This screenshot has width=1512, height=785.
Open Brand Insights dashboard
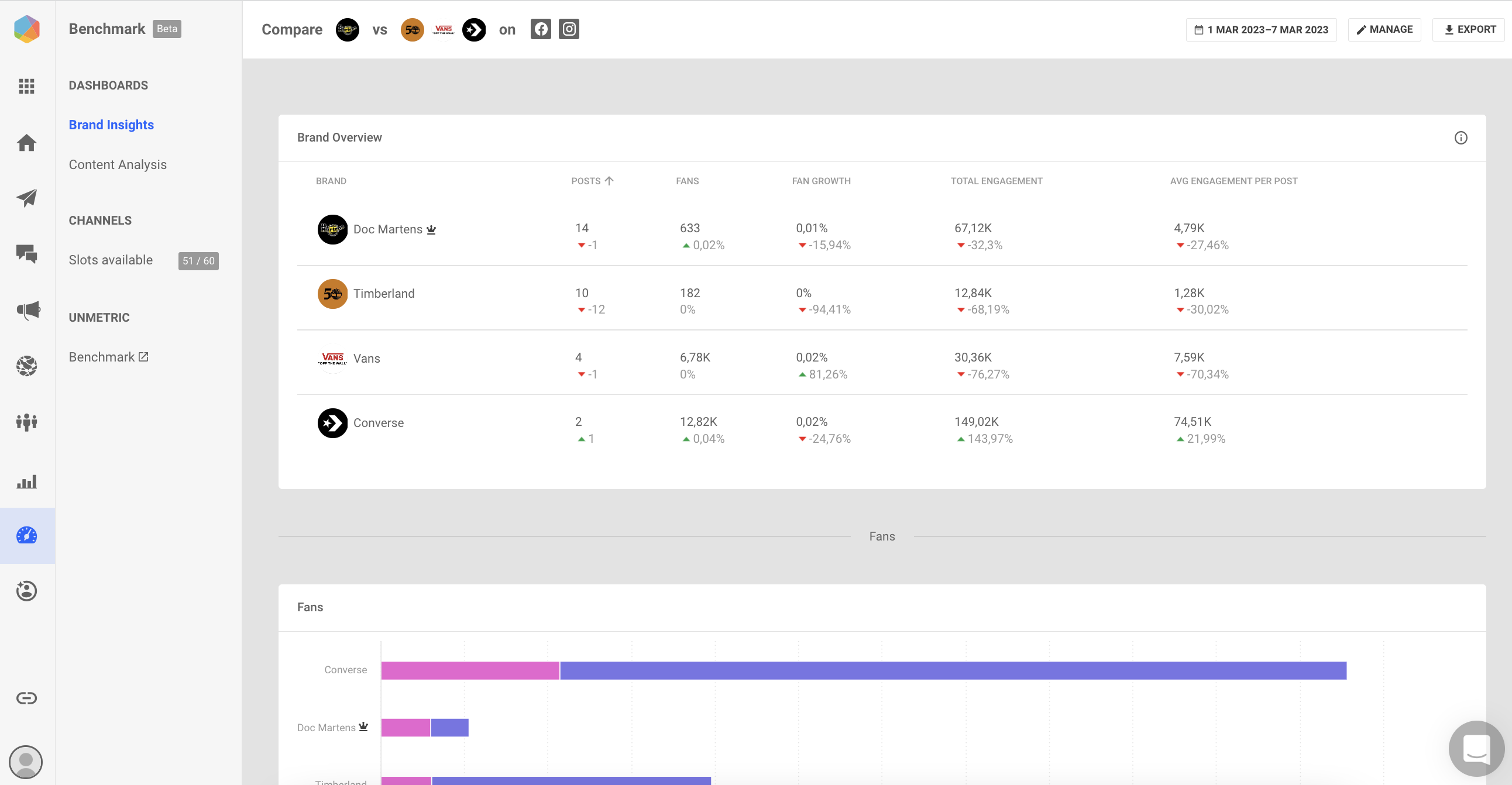[x=112, y=125]
